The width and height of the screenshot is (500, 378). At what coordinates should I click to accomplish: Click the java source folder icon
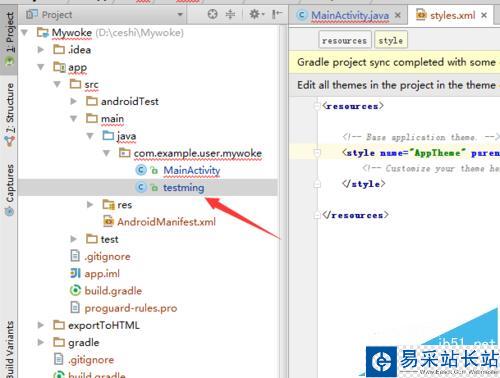pos(108,136)
